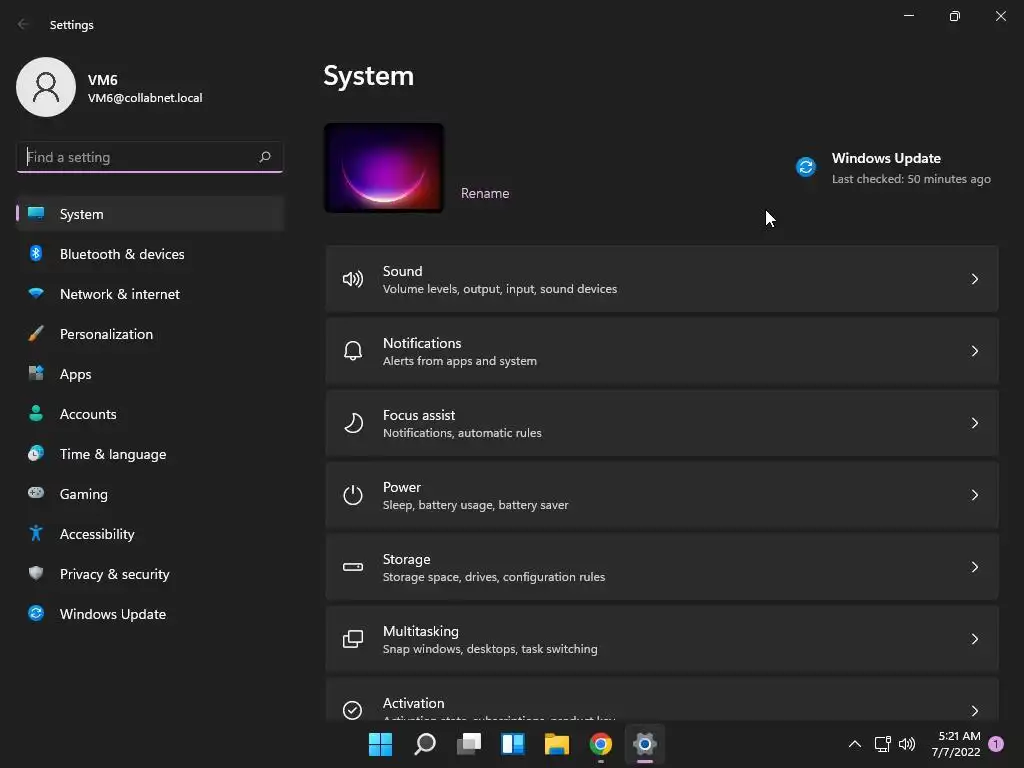Click "Last checked: 50 minutes ago" text

coord(911,179)
